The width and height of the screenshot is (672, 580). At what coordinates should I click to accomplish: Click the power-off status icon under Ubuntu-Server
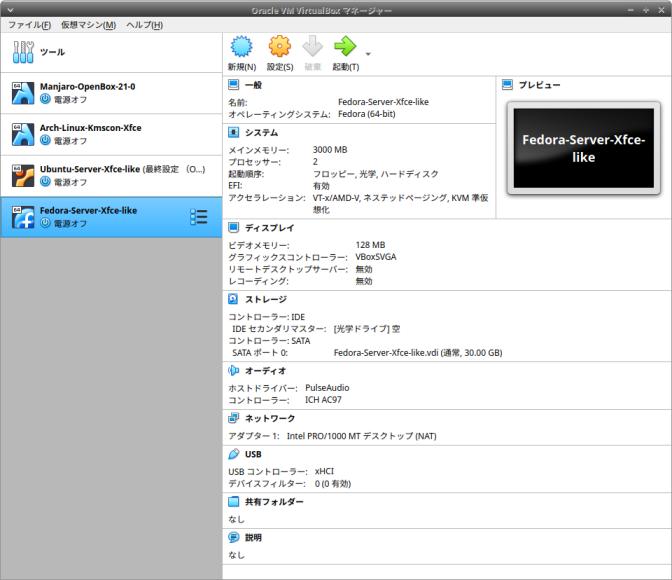pos(45,182)
